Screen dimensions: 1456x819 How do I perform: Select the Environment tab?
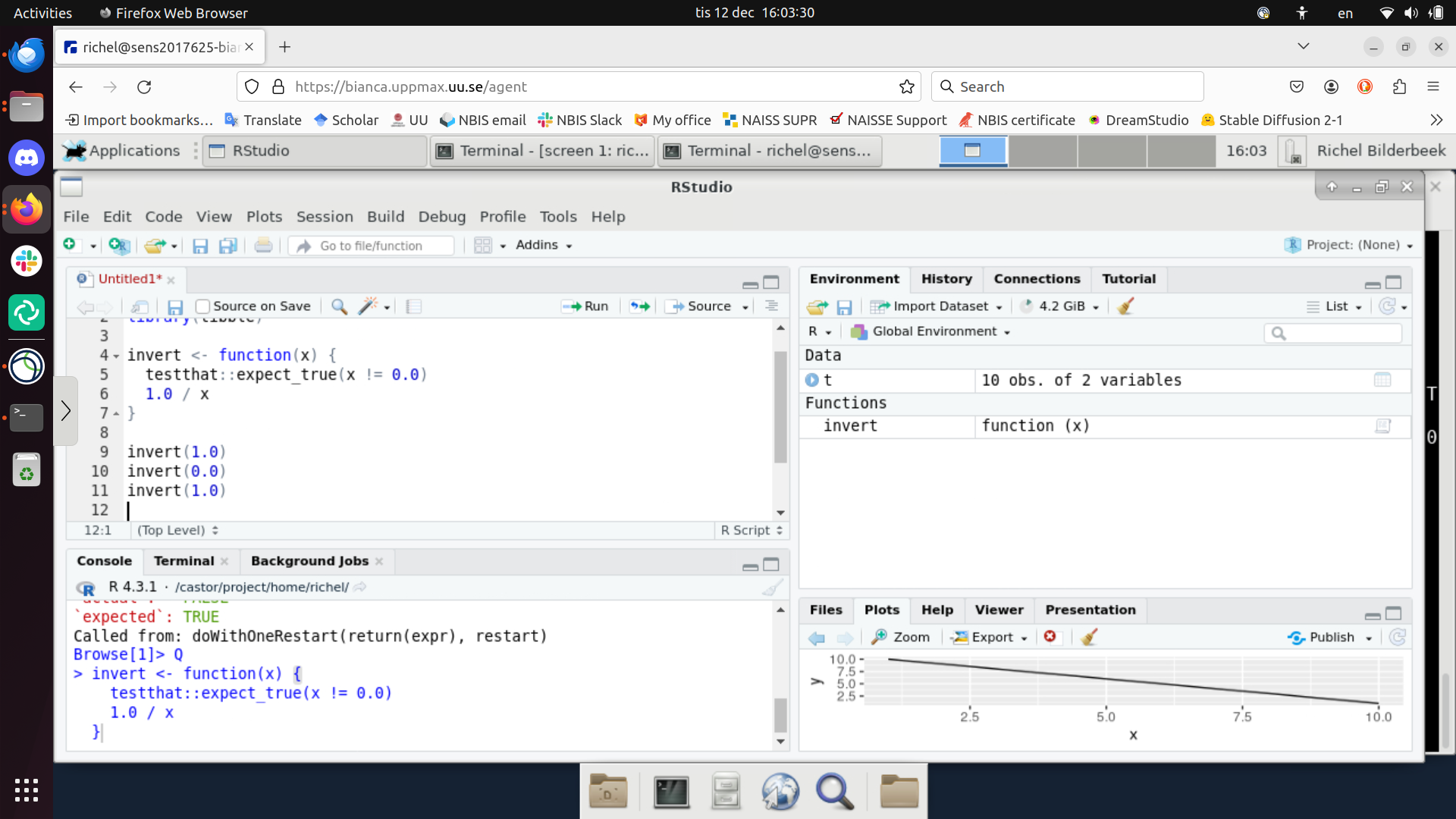click(x=855, y=278)
